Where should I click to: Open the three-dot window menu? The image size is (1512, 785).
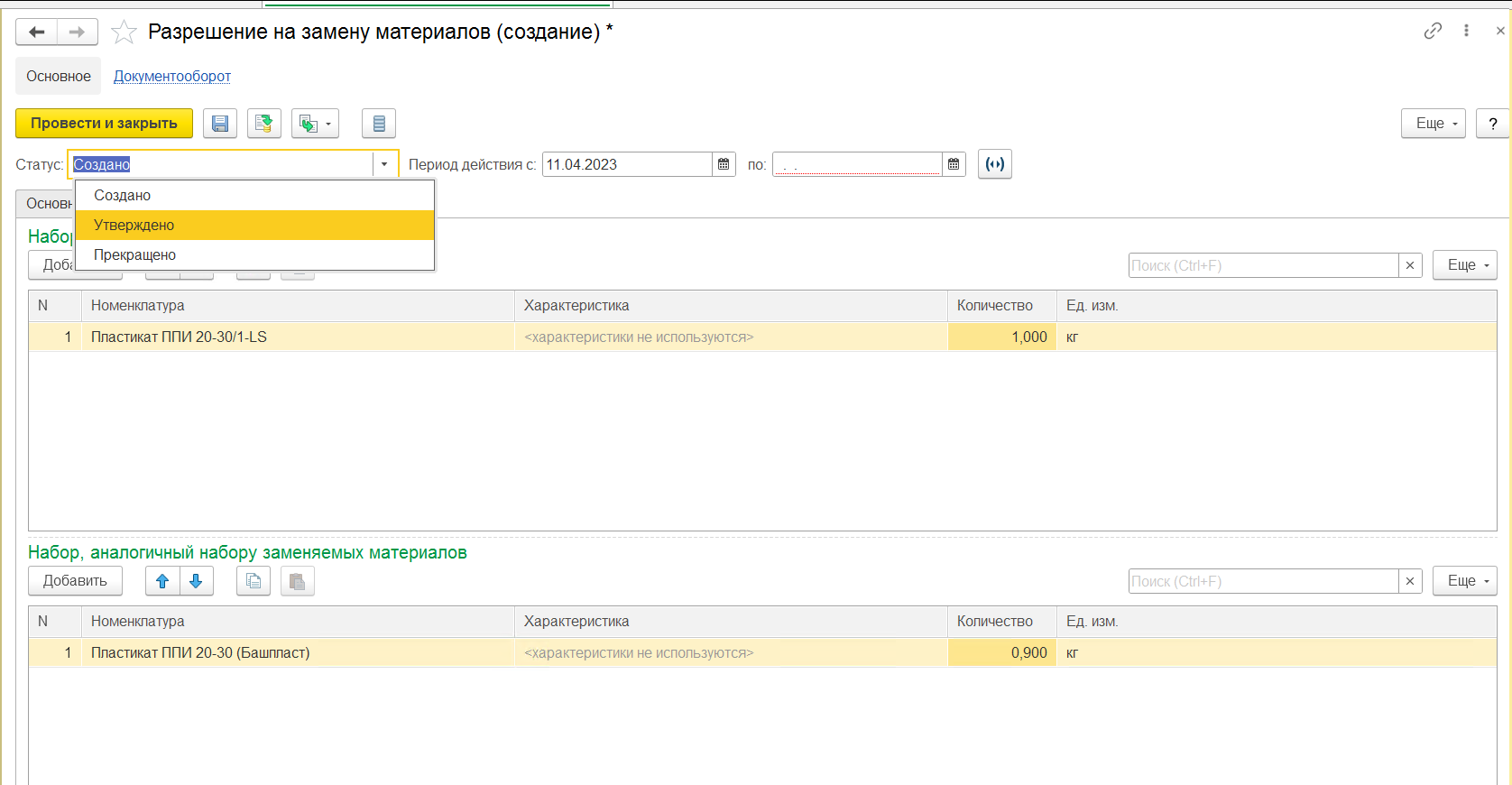click(1466, 31)
